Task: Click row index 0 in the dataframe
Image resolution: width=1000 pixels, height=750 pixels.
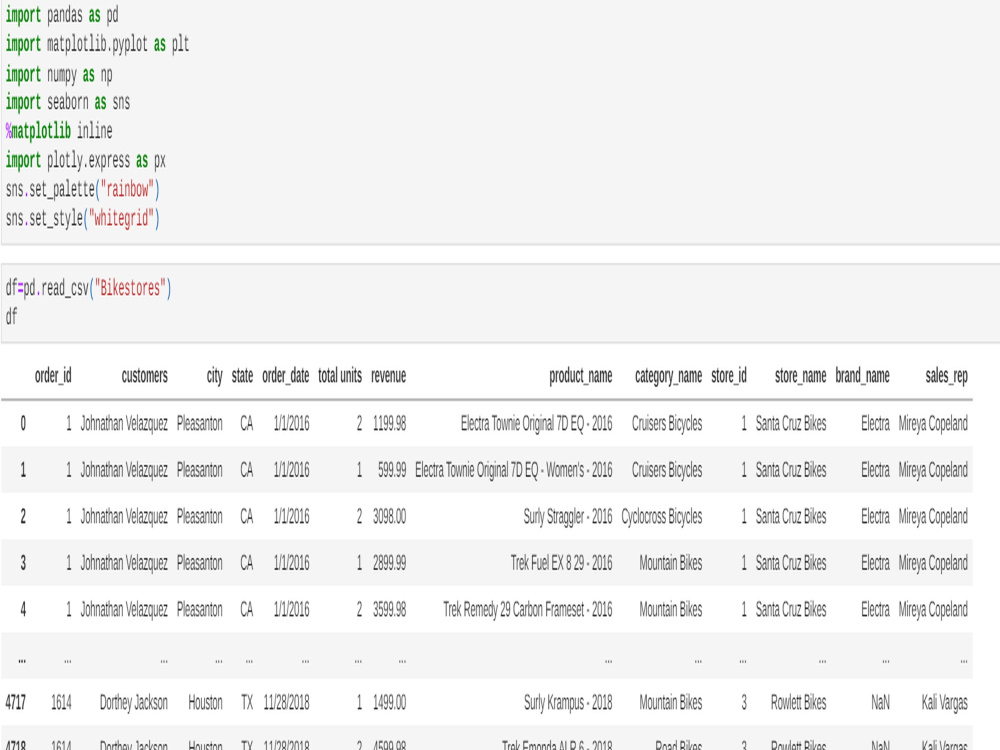Action: [x=23, y=423]
